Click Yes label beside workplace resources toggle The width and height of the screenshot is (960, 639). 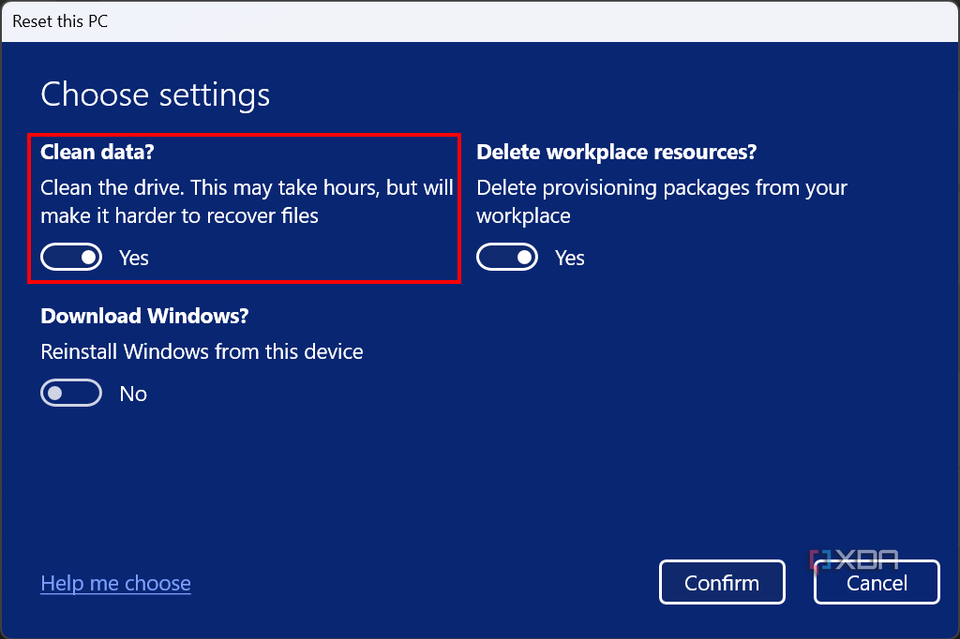(x=570, y=258)
